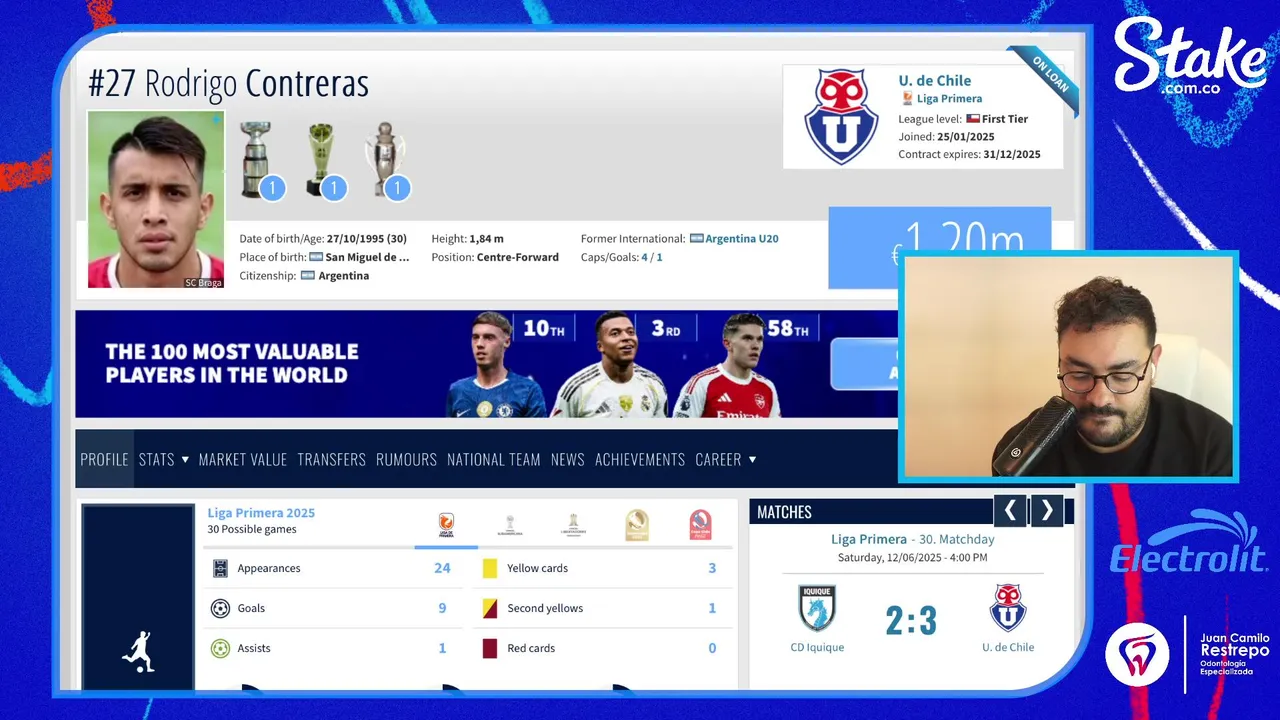Open the Liga Primera league link
The height and width of the screenshot is (720, 1280).
tap(949, 98)
